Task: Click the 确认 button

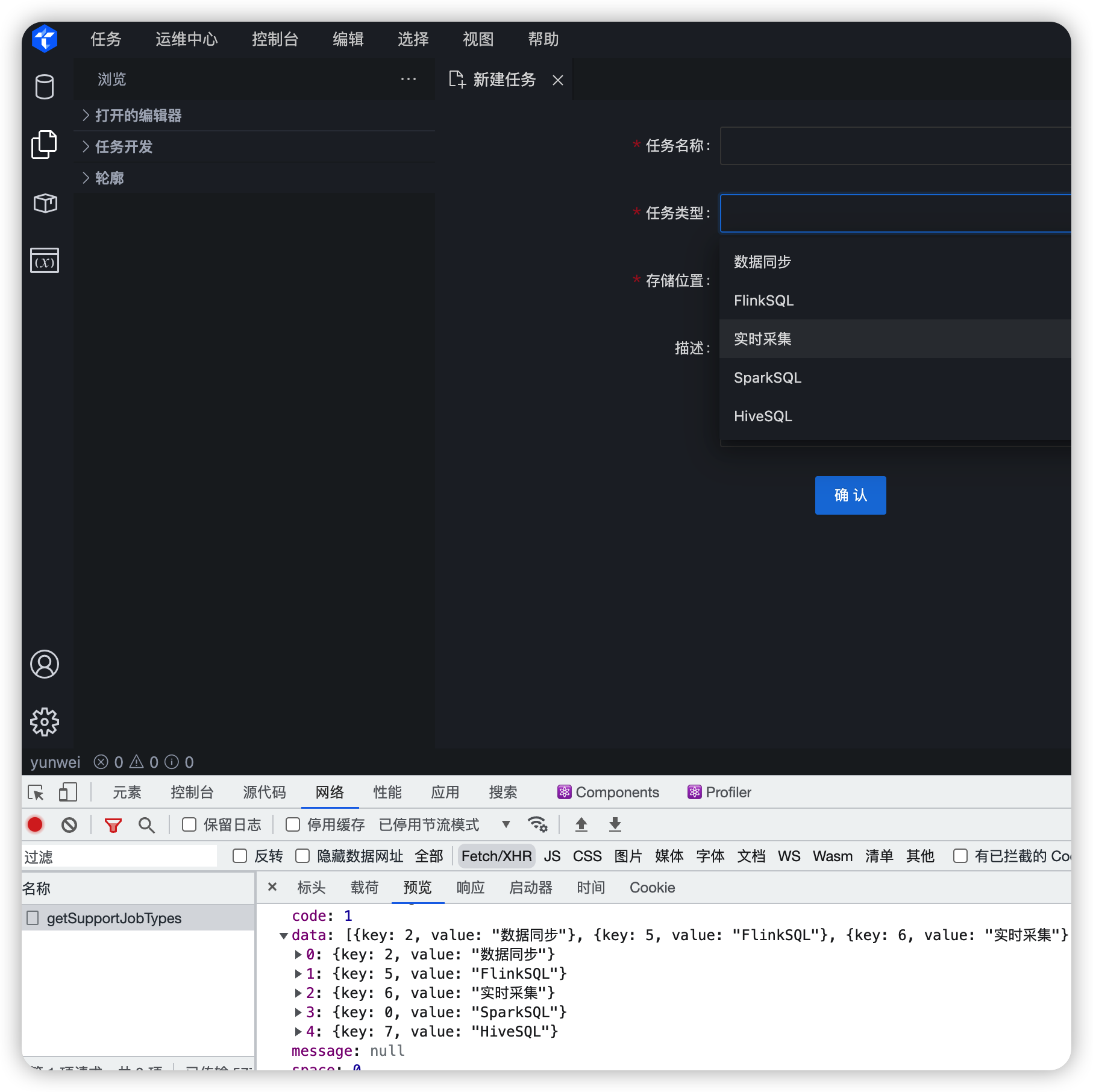Action: point(850,495)
